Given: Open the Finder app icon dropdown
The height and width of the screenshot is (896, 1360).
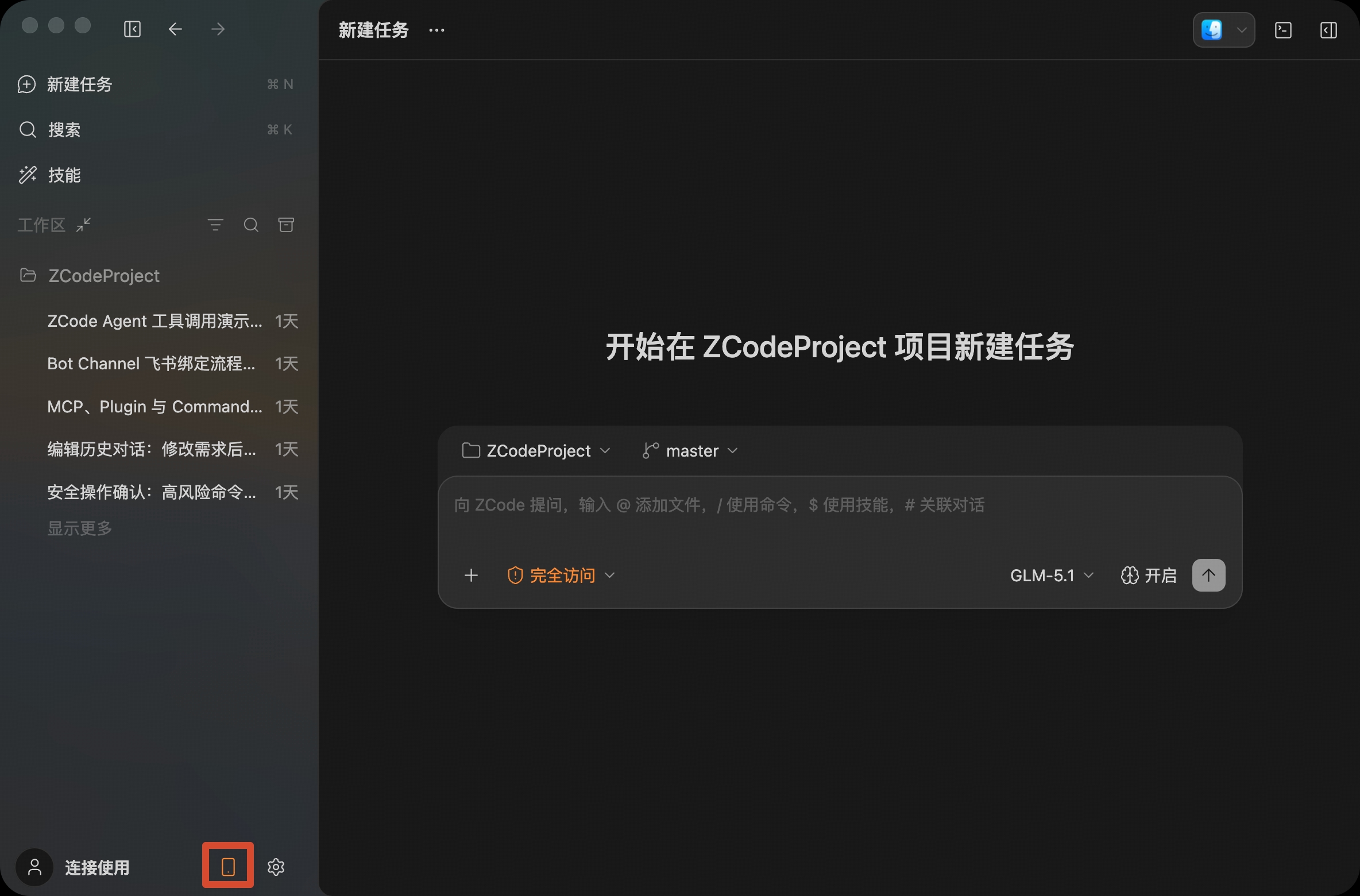Looking at the screenshot, I should tap(1224, 30).
